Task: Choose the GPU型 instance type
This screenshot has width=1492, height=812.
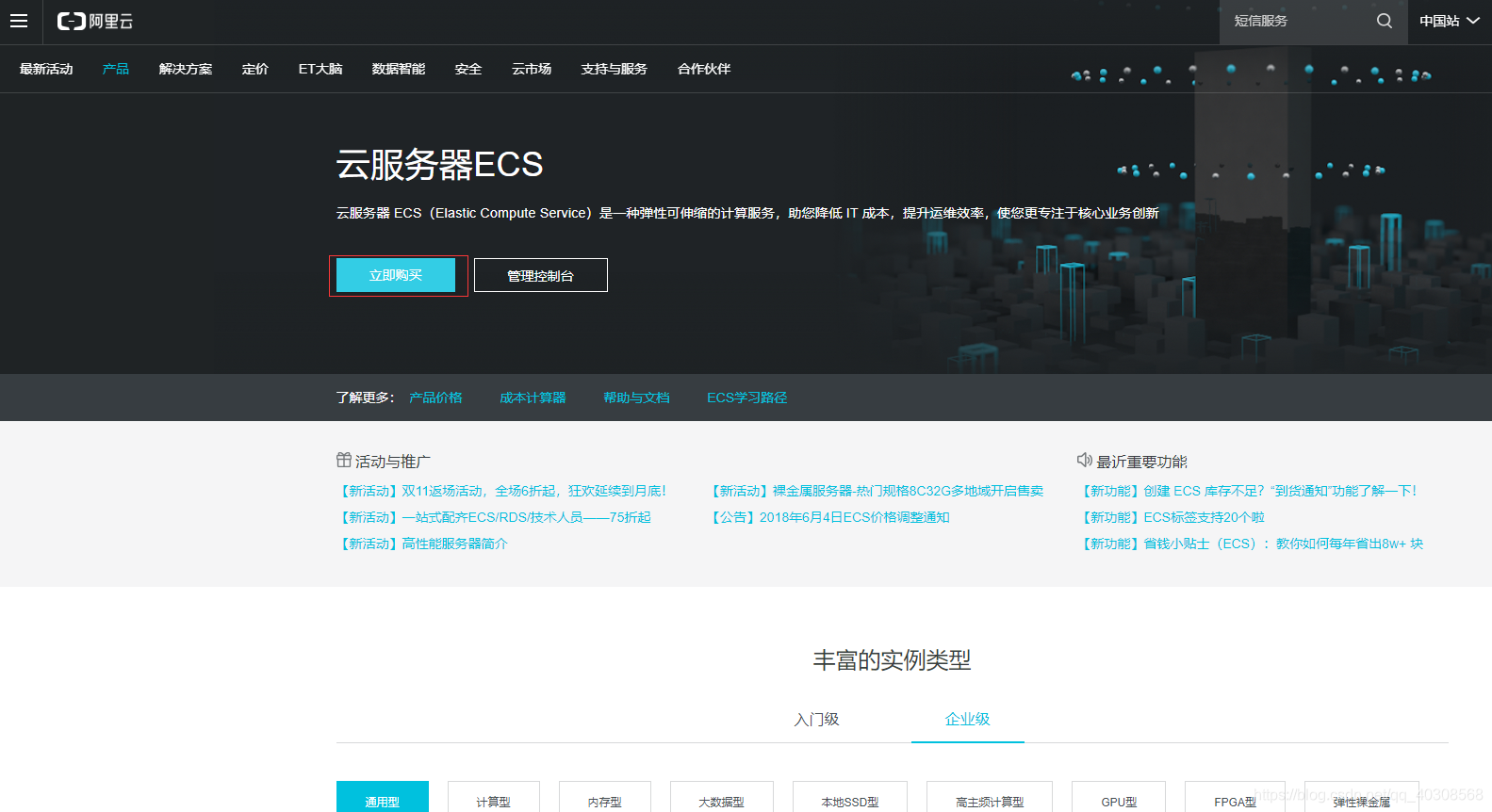Action: pyautogui.click(x=1119, y=799)
